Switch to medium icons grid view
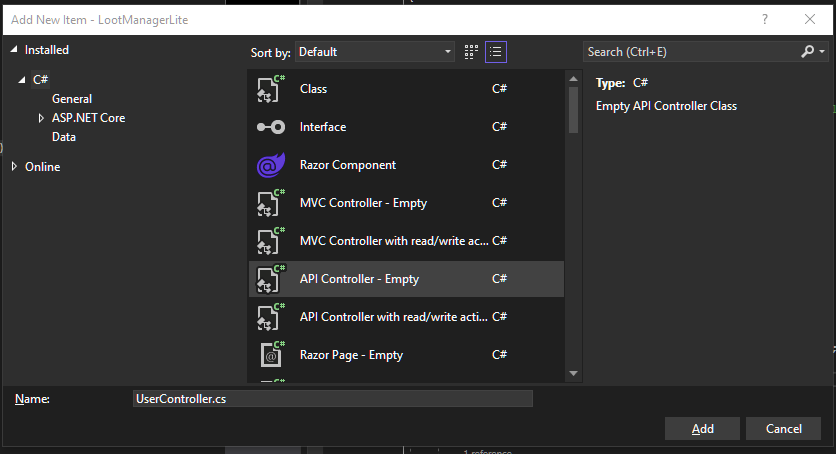The height and width of the screenshot is (454, 836). pos(471,52)
